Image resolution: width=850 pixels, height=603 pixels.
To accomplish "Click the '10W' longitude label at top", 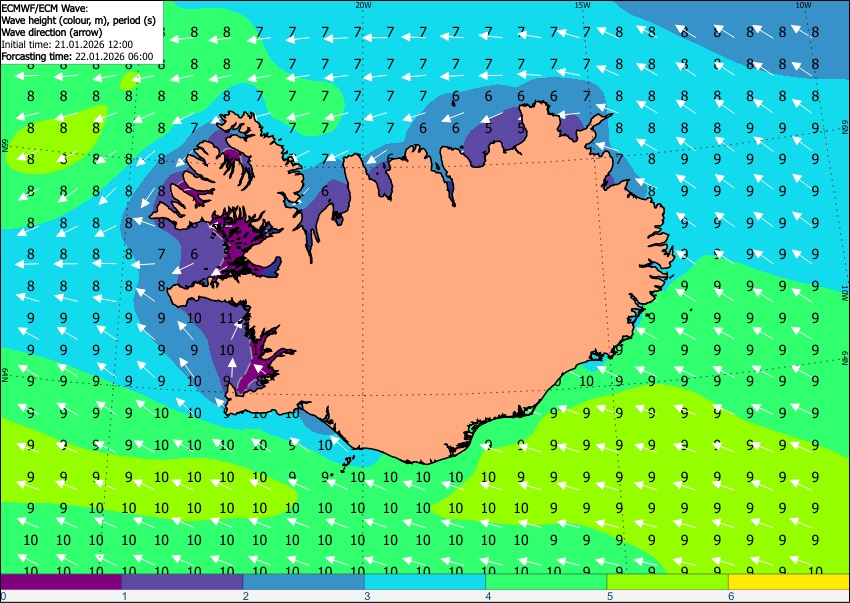I will coord(803,5).
